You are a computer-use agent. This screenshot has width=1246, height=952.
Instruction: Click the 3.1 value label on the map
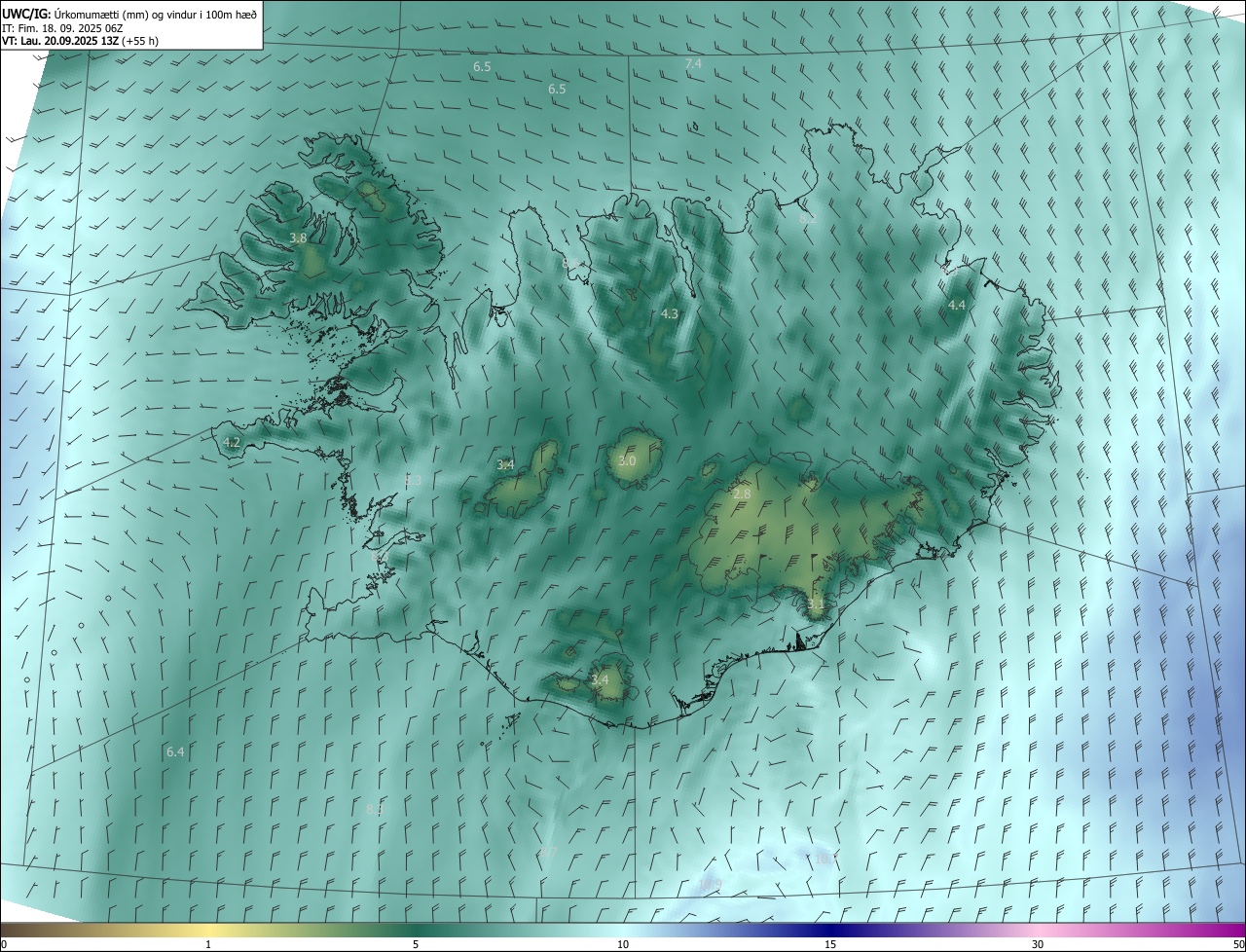(x=816, y=604)
